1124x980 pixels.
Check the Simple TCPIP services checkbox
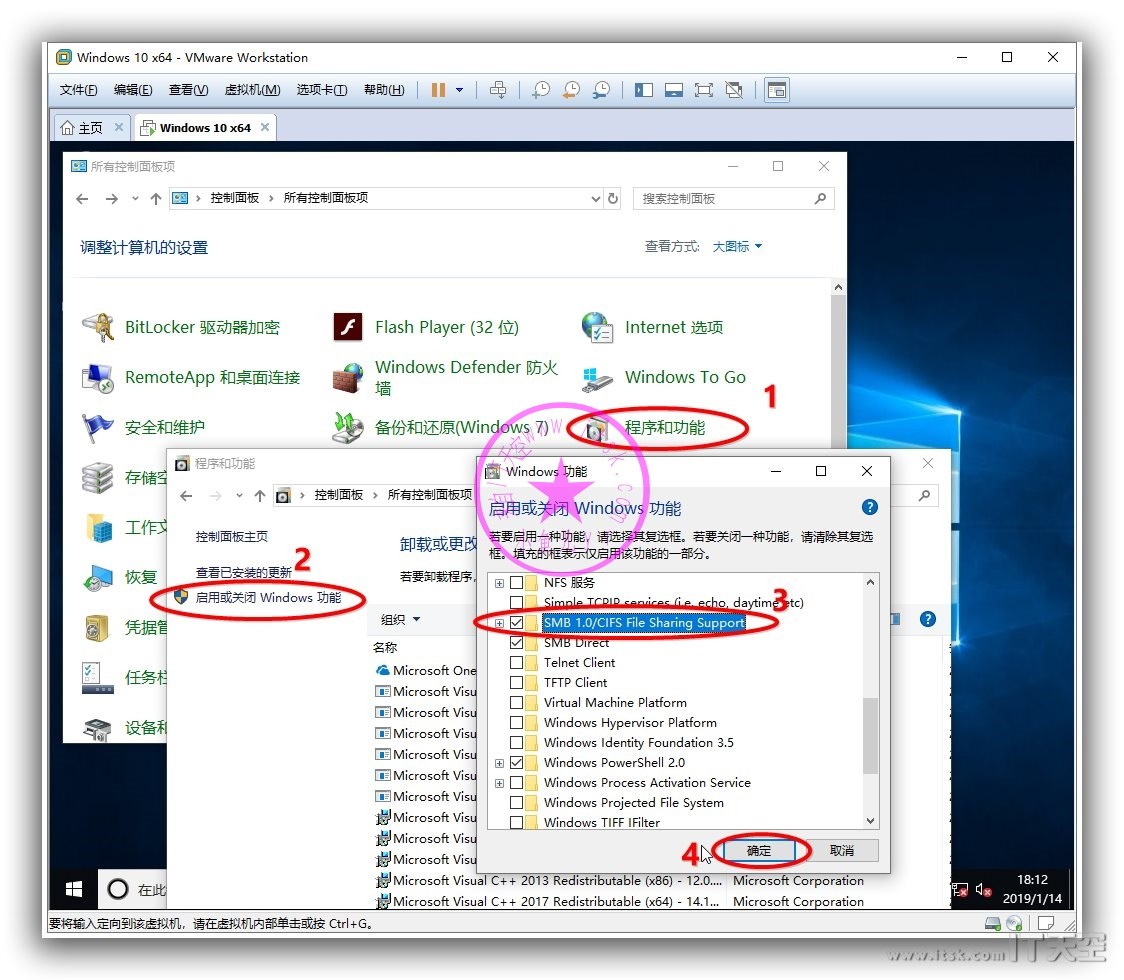click(x=516, y=602)
